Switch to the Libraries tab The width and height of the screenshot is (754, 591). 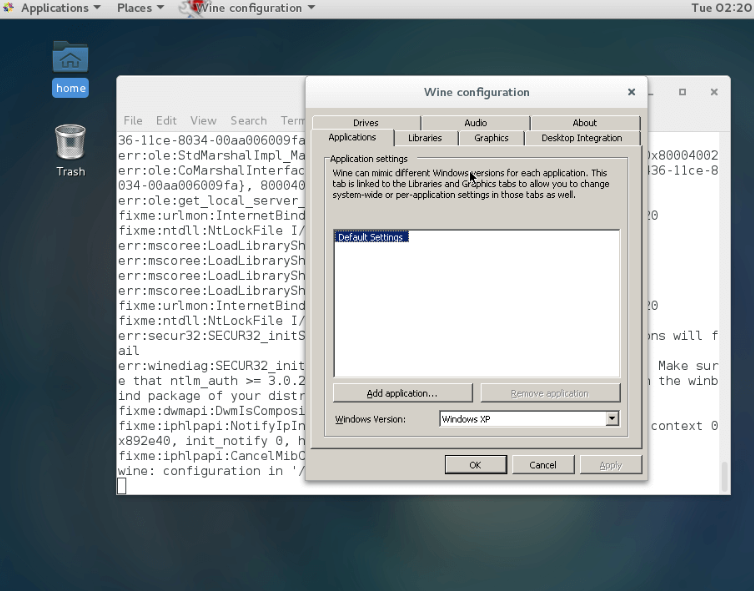coord(425,138)
